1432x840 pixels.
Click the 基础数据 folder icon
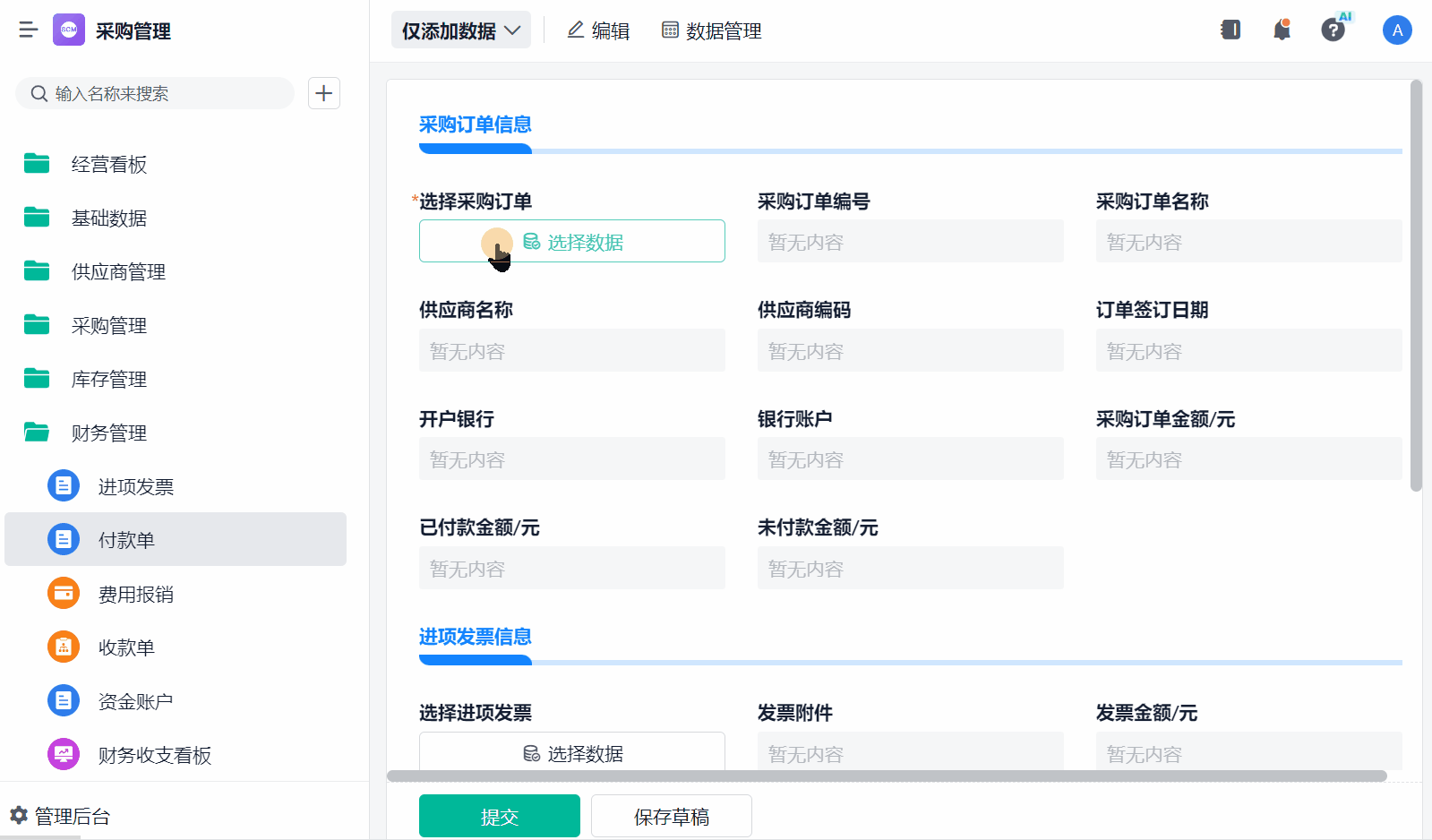pyautogui.click(x=37, y=218)
